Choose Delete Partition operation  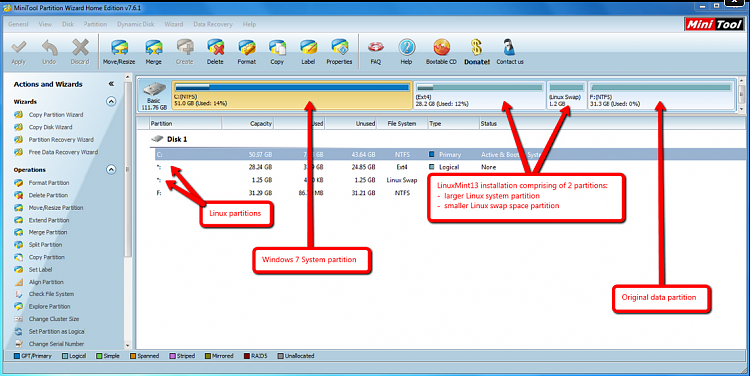tap(48, 195)
